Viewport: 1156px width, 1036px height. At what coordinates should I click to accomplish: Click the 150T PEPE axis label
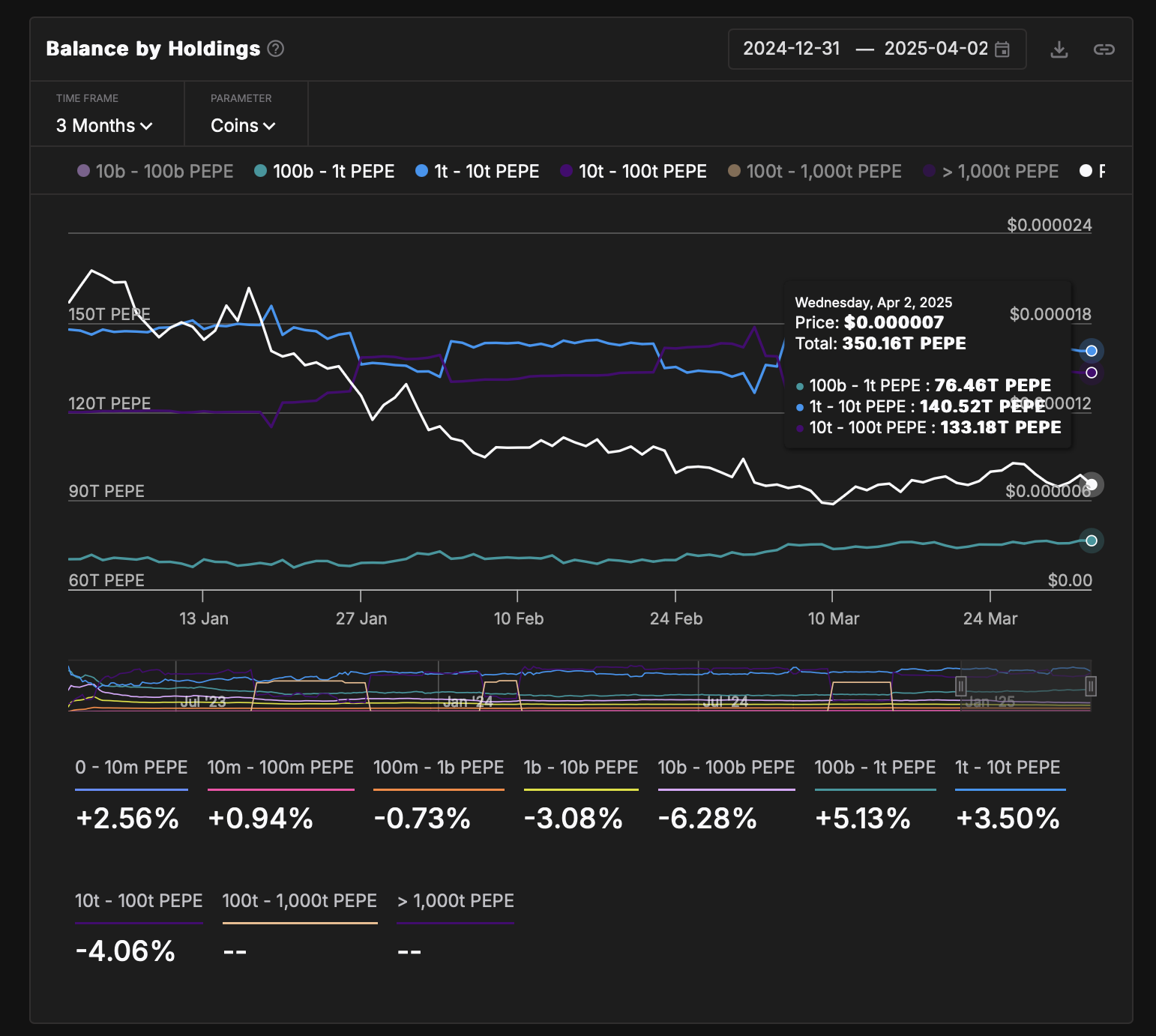point(109,314)
